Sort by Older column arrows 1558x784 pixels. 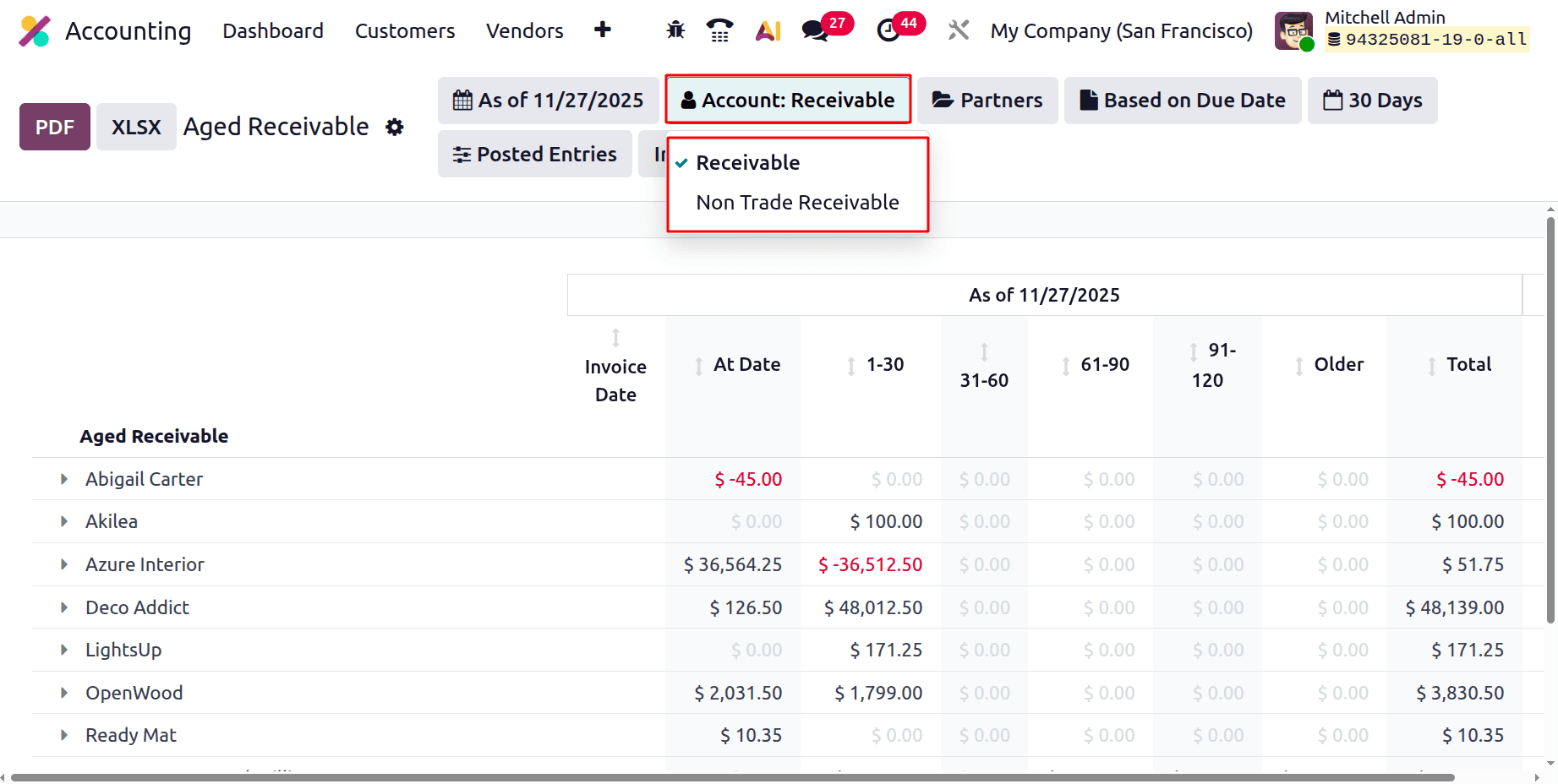click(1298, 366)
